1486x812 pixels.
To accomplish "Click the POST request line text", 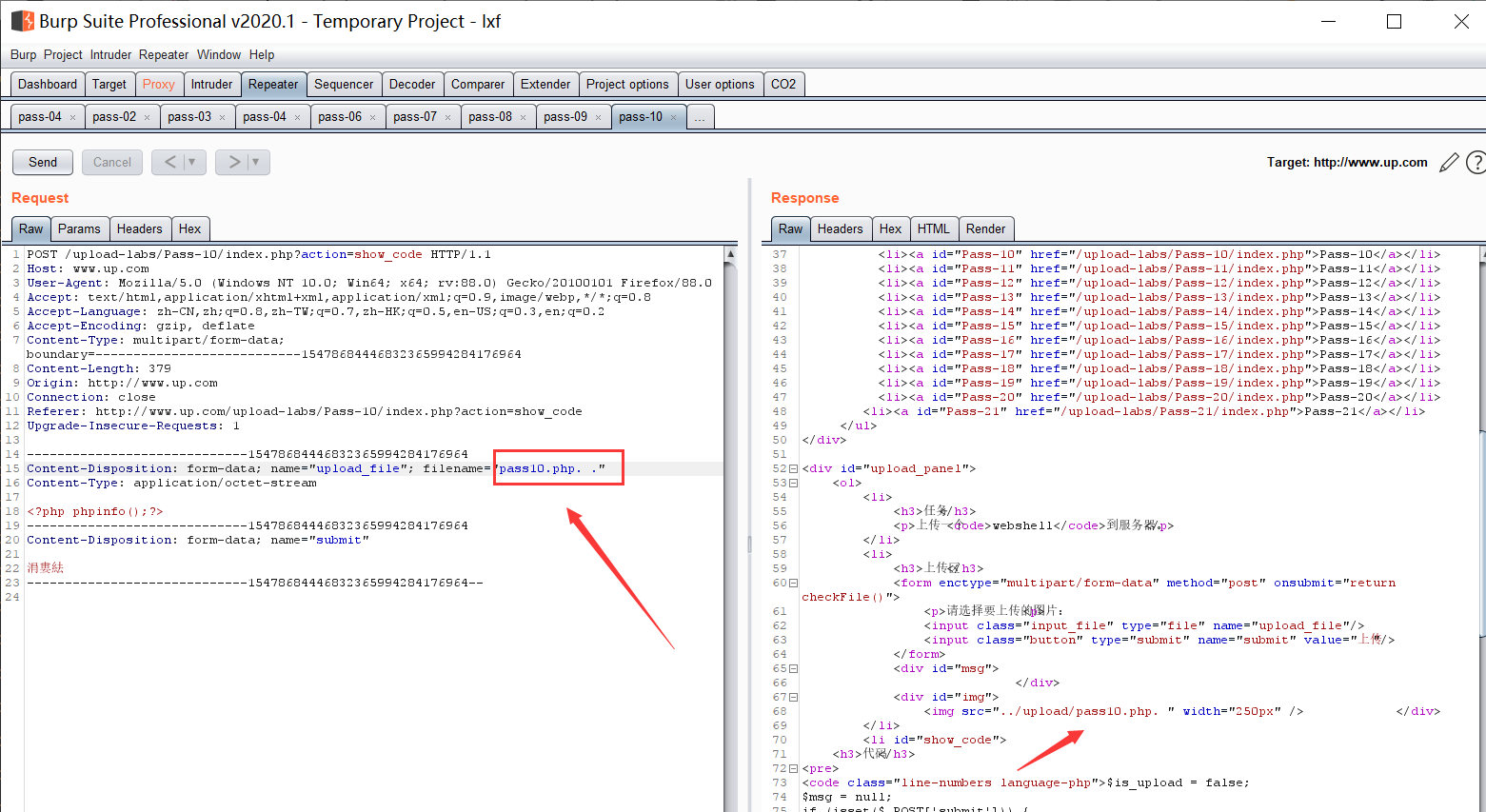I will coord(259,254).
